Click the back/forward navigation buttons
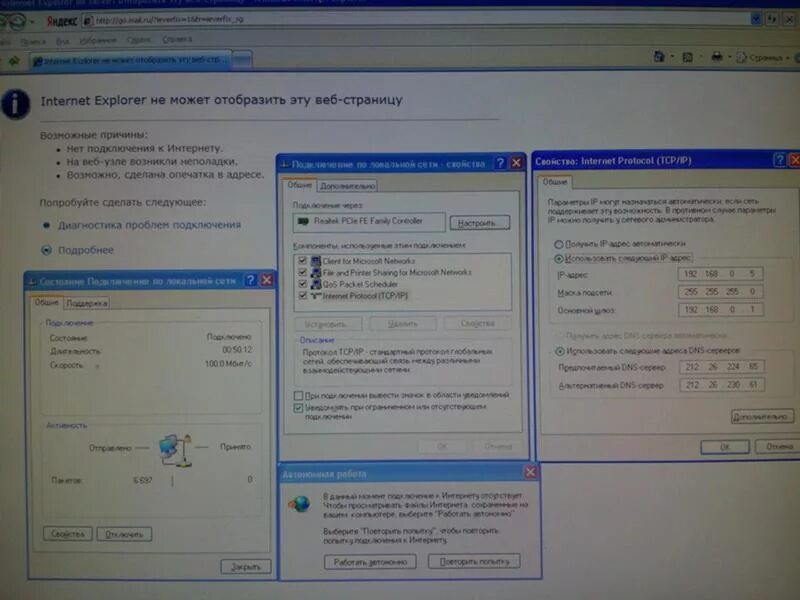The image size is (800, 600). [14, 21]
